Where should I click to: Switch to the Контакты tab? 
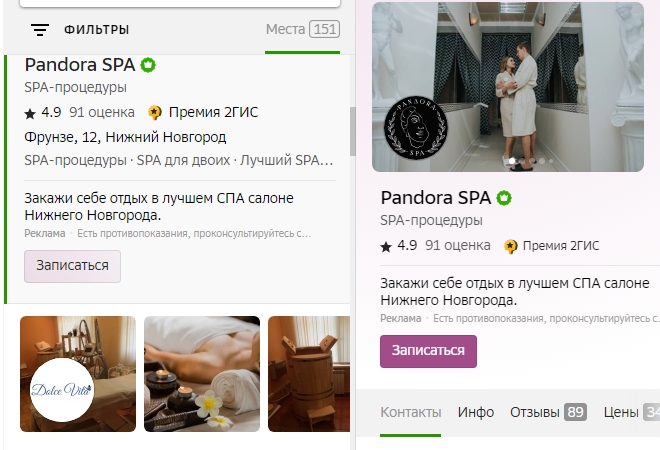click(411, 412)
